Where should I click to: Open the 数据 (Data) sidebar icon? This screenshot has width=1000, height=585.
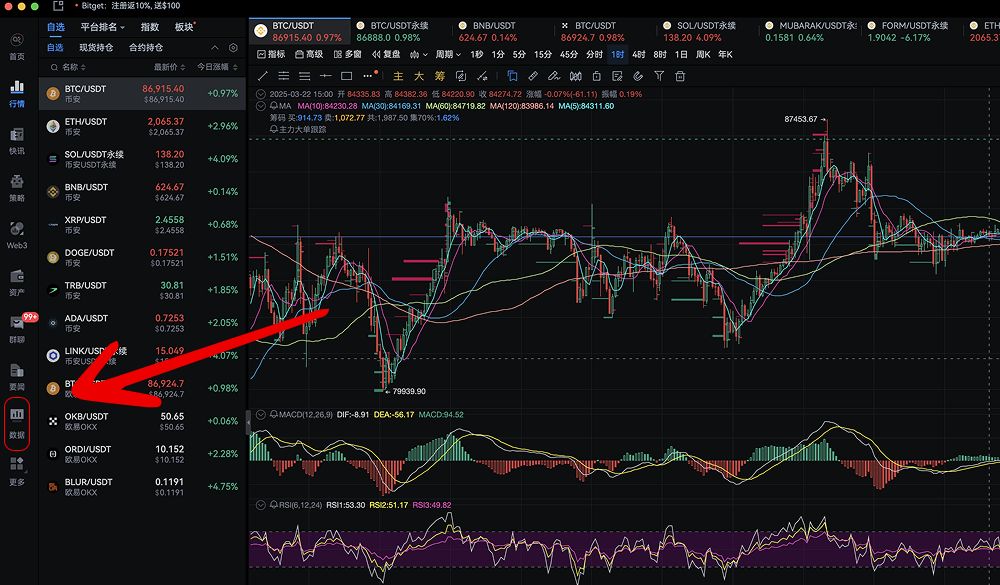coord(17,421)
